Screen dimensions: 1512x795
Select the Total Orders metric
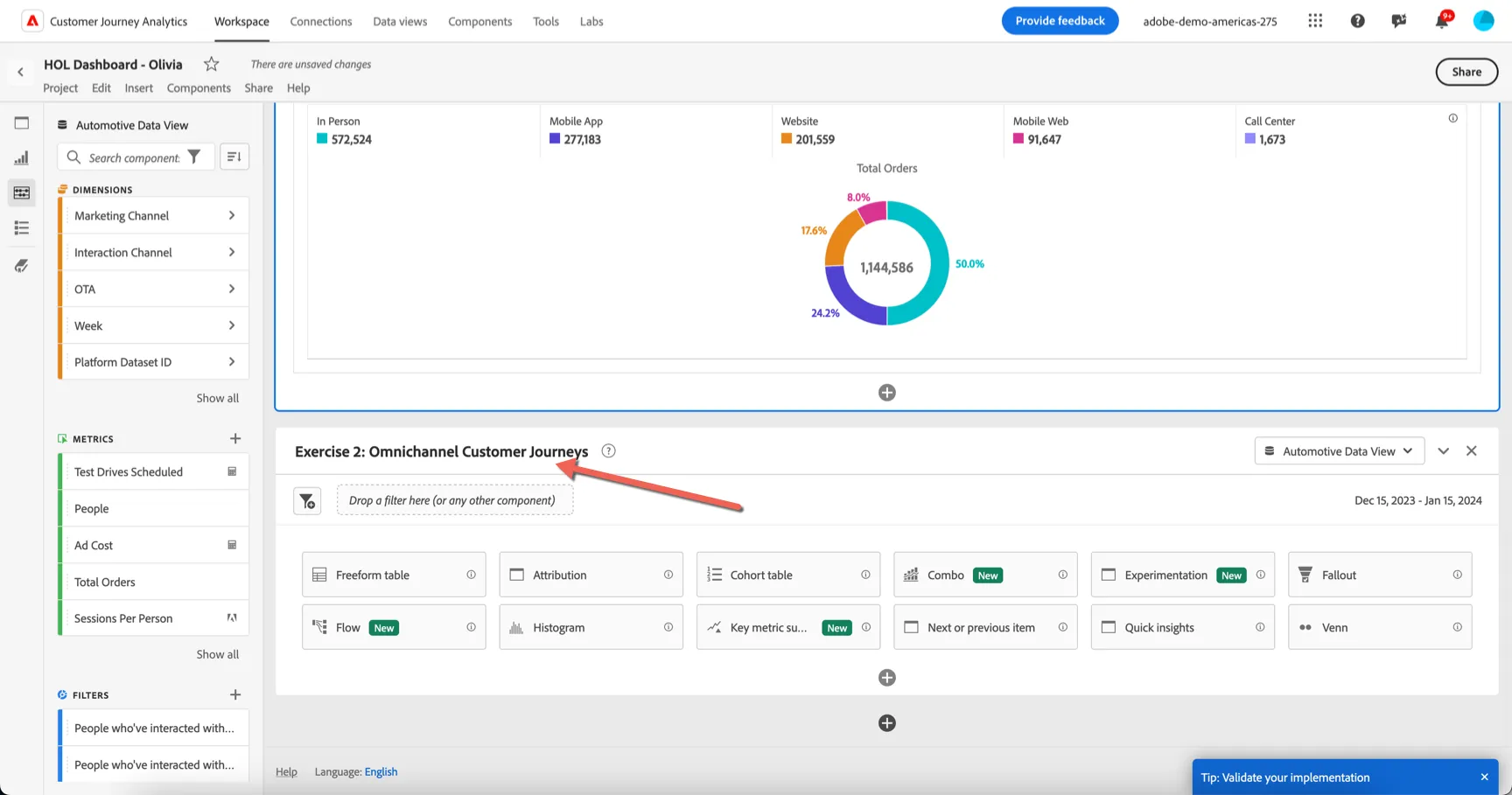point(154,582)
